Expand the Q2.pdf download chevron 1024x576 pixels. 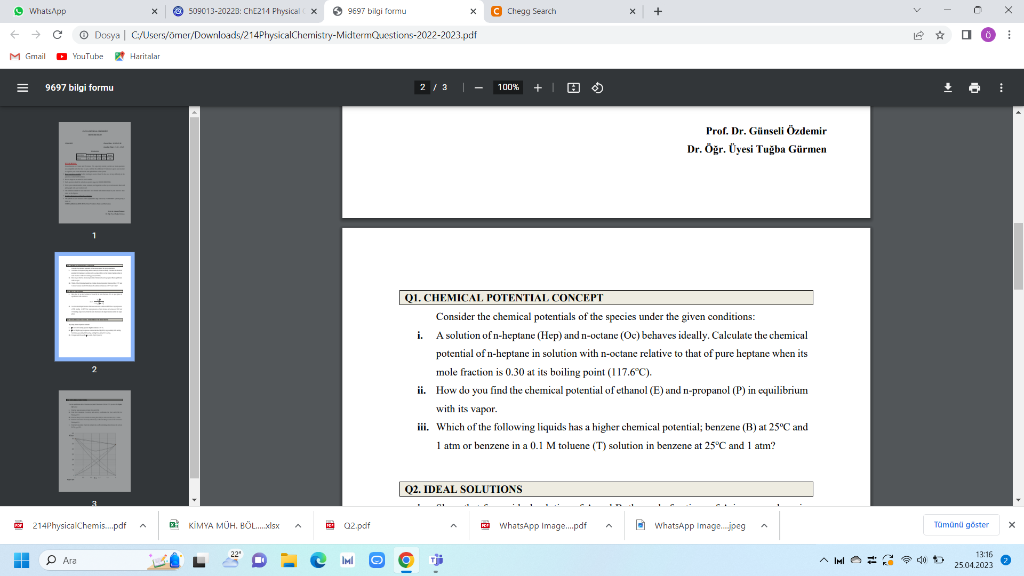455,524
